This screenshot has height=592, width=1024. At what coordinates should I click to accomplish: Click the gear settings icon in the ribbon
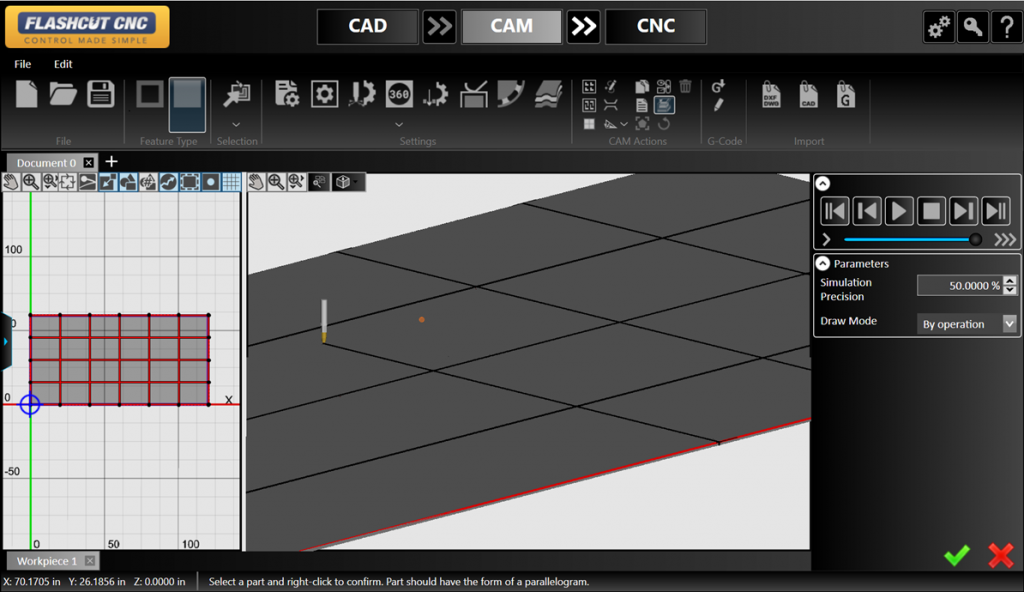point(324,94)
